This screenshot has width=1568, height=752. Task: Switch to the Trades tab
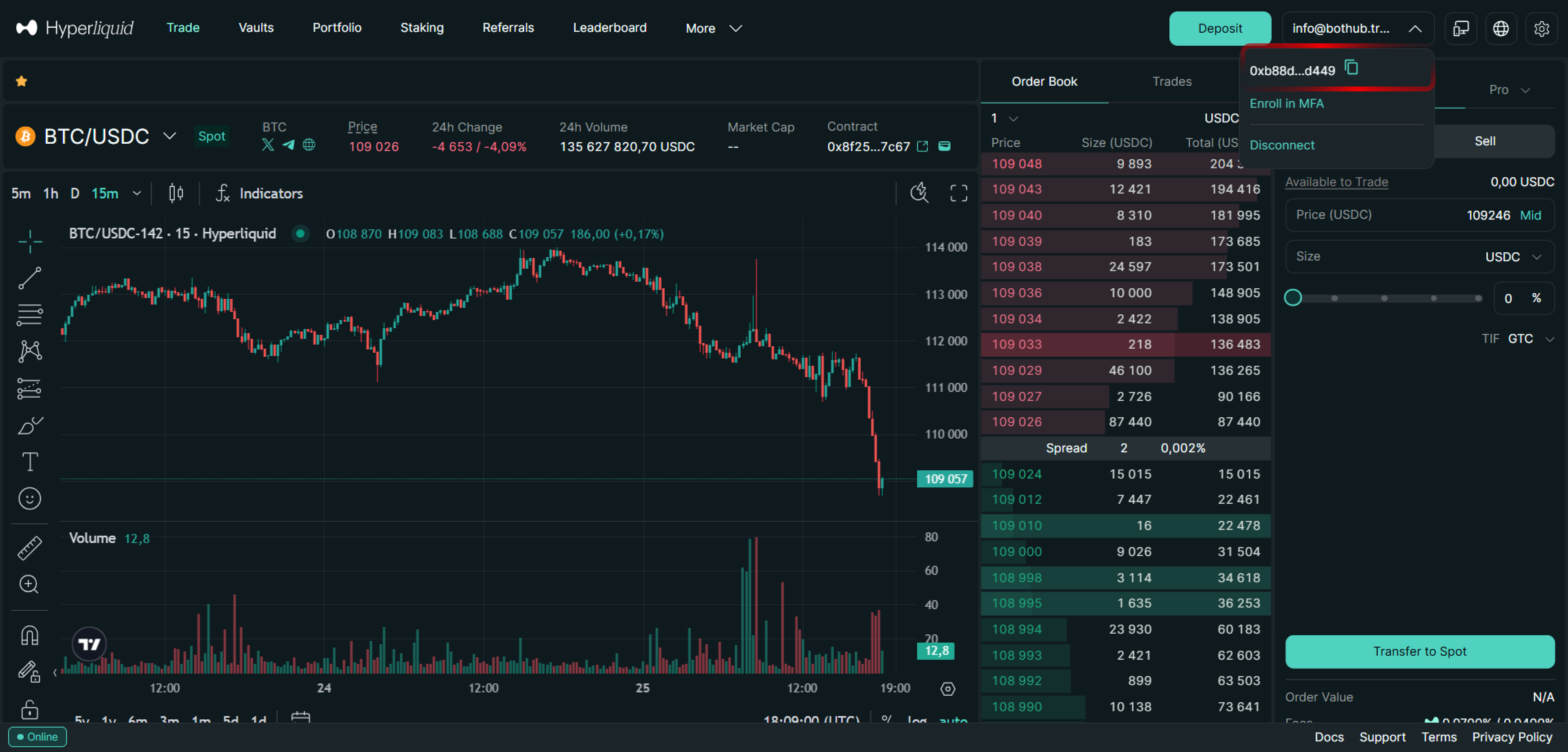1171,82
